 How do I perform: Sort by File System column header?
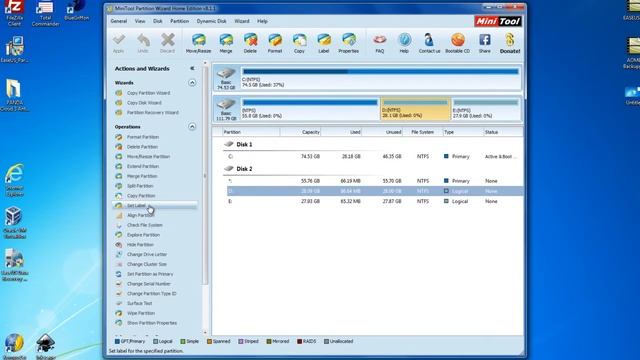[422, 132]
